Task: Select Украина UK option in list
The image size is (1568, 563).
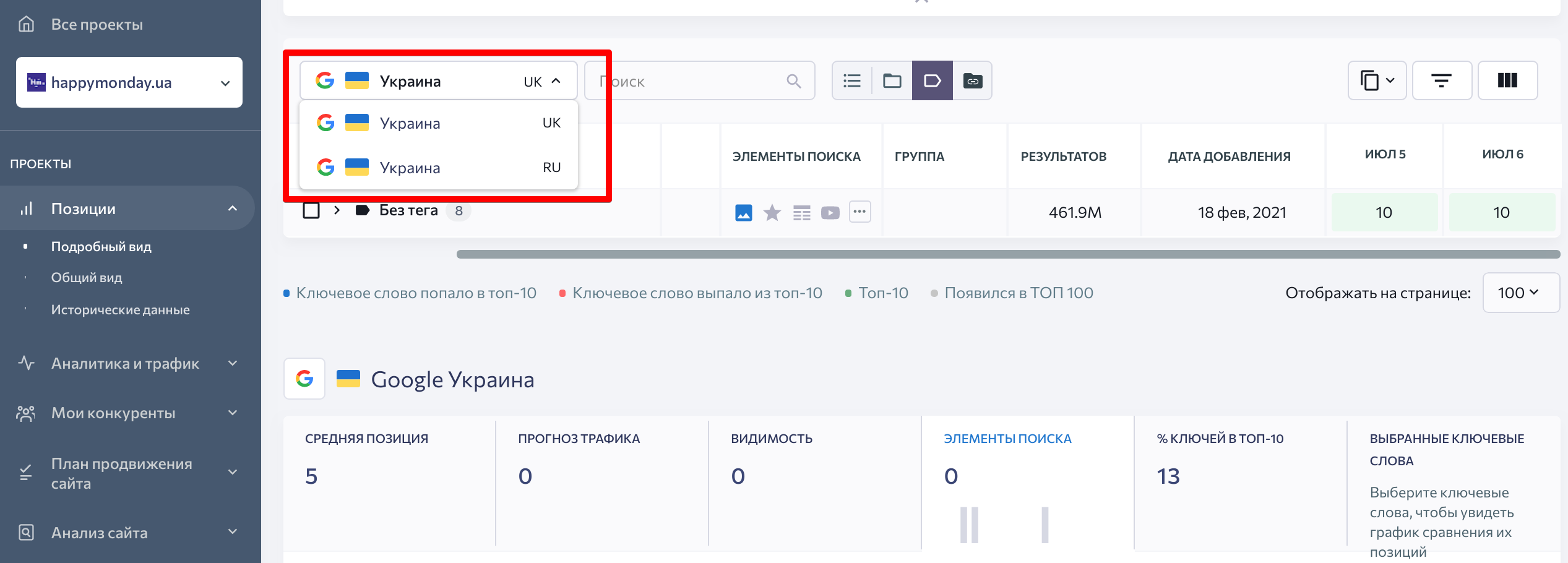Action: click(438, 123)
